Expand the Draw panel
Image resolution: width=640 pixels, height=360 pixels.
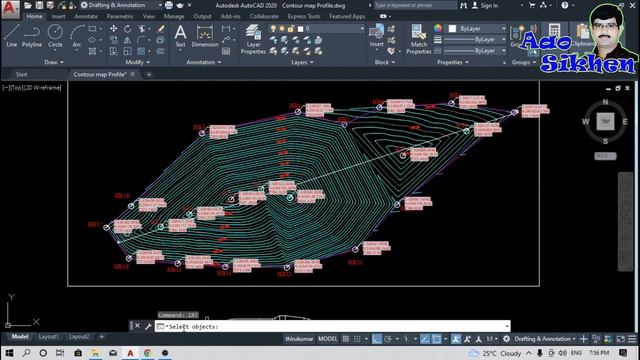tap(54, 62)
